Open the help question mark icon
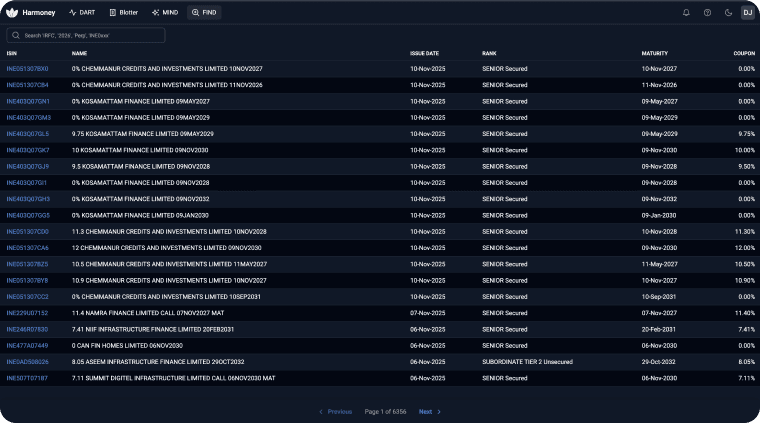 pyautogui.click(x=707, y=13)
